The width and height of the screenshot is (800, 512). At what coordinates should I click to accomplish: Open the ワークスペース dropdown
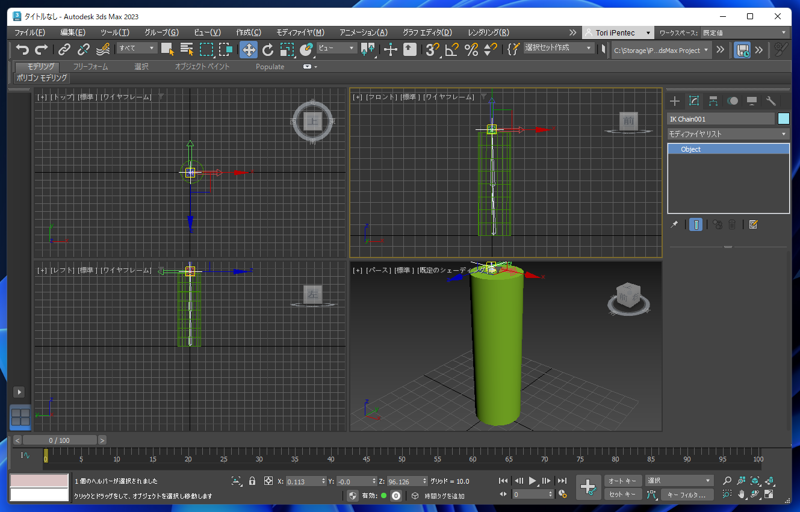(744, 33)
